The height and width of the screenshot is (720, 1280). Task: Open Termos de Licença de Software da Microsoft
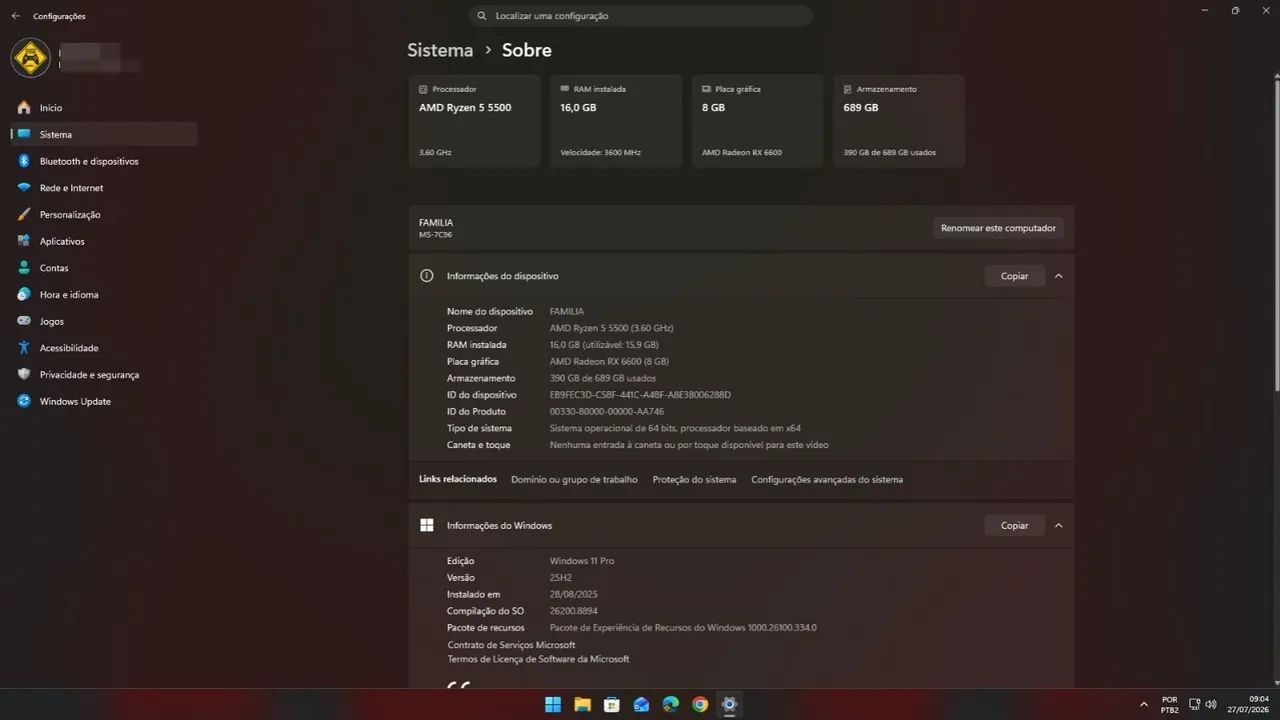pos(538,659)
